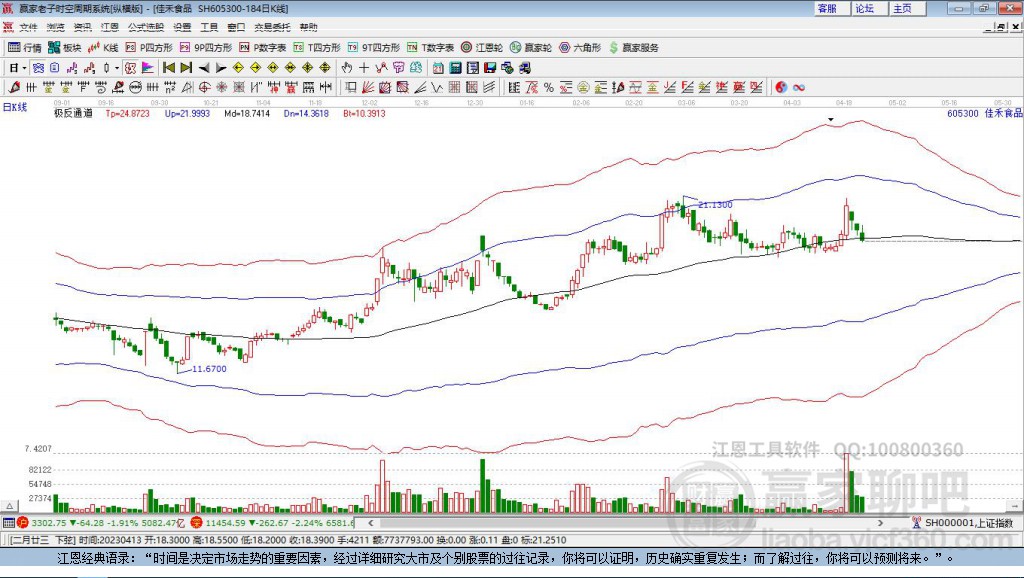Launch the 江恩轮 Gann wheel
This screenshot has height=578, width=1024.
(482, 48)
